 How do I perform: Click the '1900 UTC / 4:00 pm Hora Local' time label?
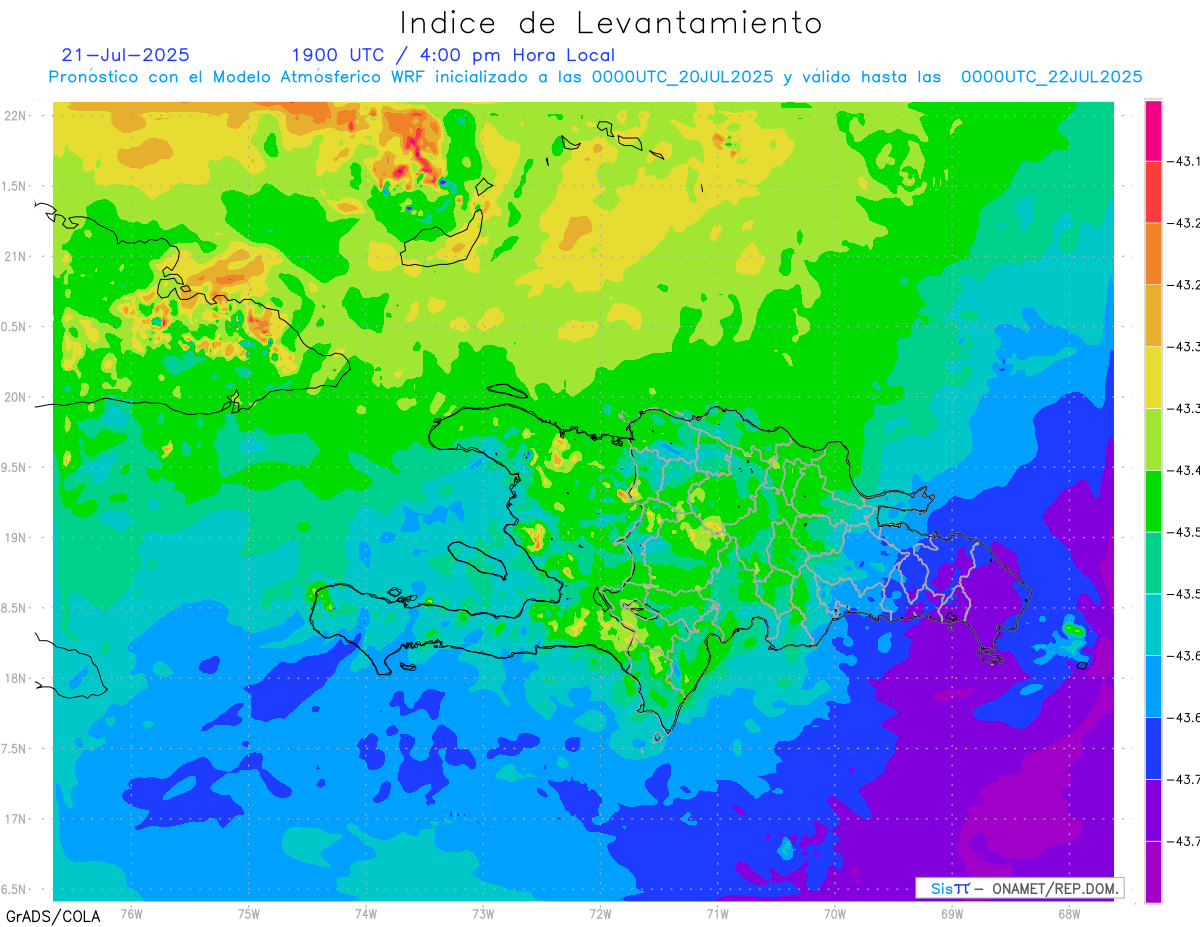453,55
